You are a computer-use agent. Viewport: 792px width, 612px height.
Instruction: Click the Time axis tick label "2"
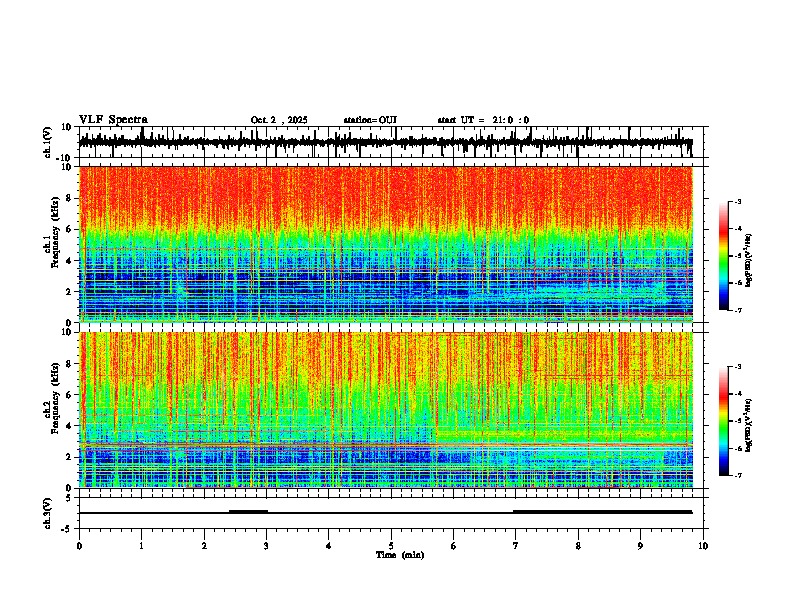click(x=204, y=546)
